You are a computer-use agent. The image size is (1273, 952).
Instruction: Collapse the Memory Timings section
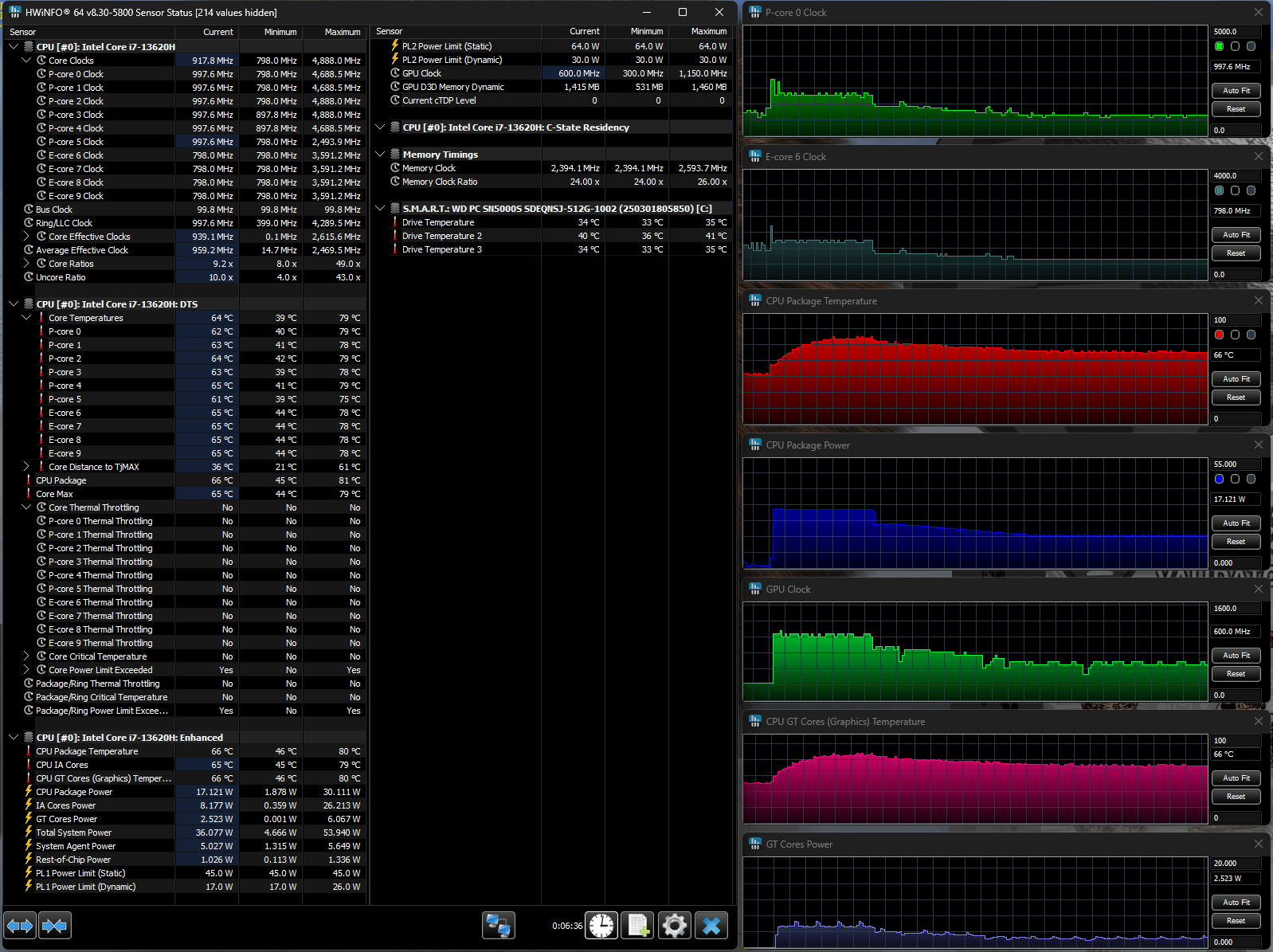(x=380, y=155)
